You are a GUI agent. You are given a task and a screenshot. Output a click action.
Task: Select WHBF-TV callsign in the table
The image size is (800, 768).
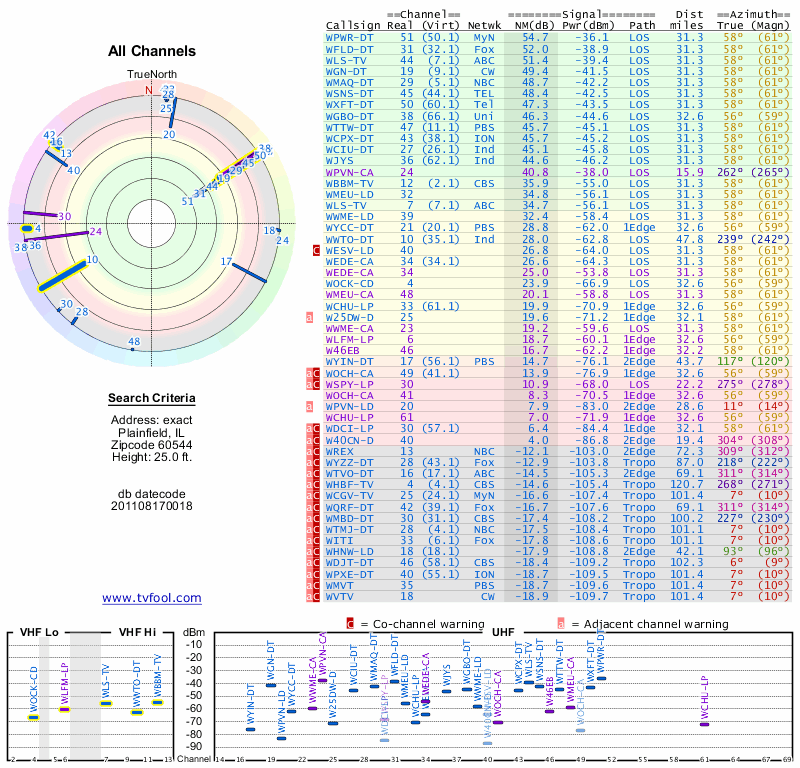[349, 485]
